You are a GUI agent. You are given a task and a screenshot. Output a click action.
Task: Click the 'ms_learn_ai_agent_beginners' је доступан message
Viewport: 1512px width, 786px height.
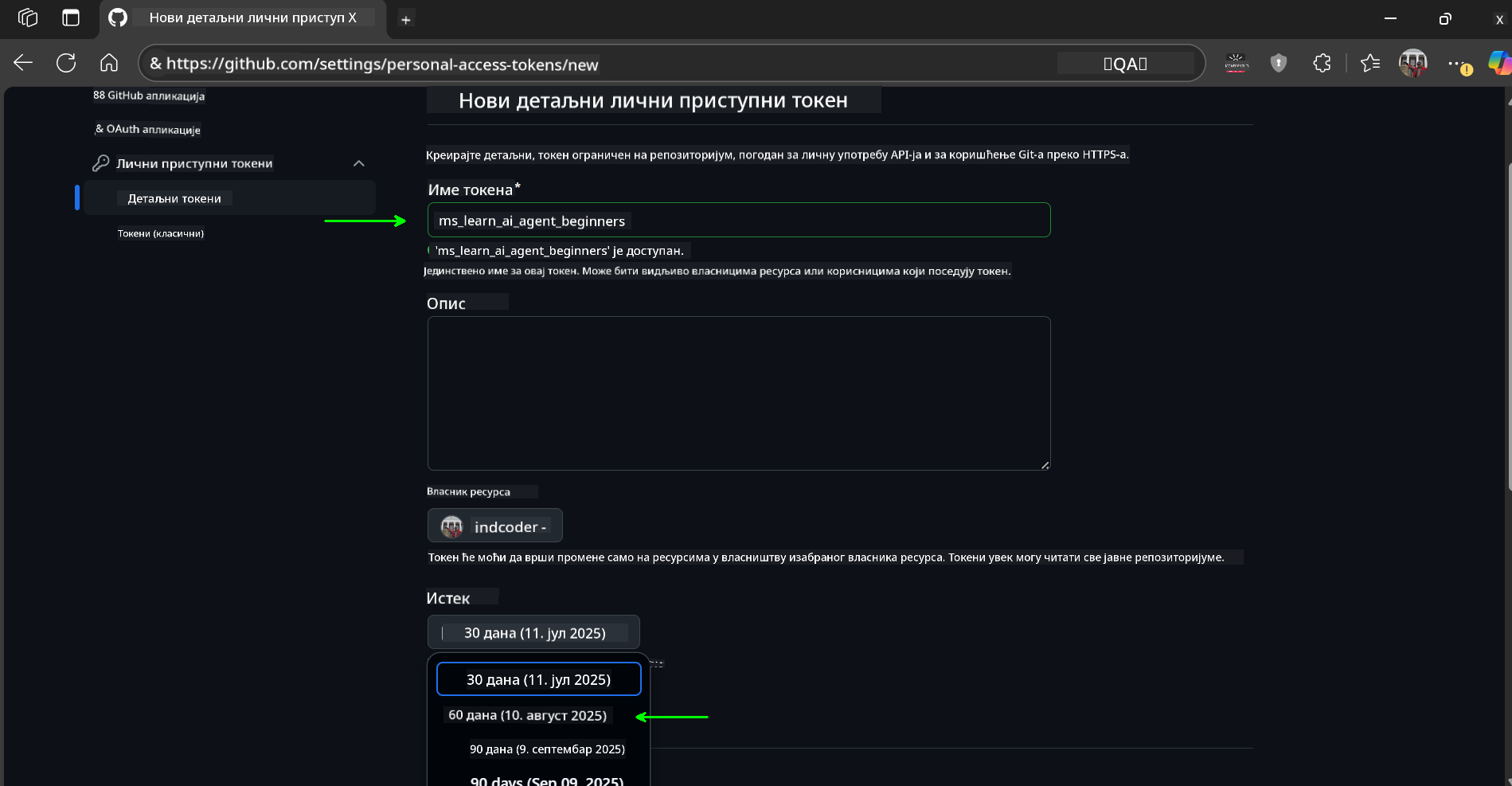pyautogui.click(x=558, y=251)
